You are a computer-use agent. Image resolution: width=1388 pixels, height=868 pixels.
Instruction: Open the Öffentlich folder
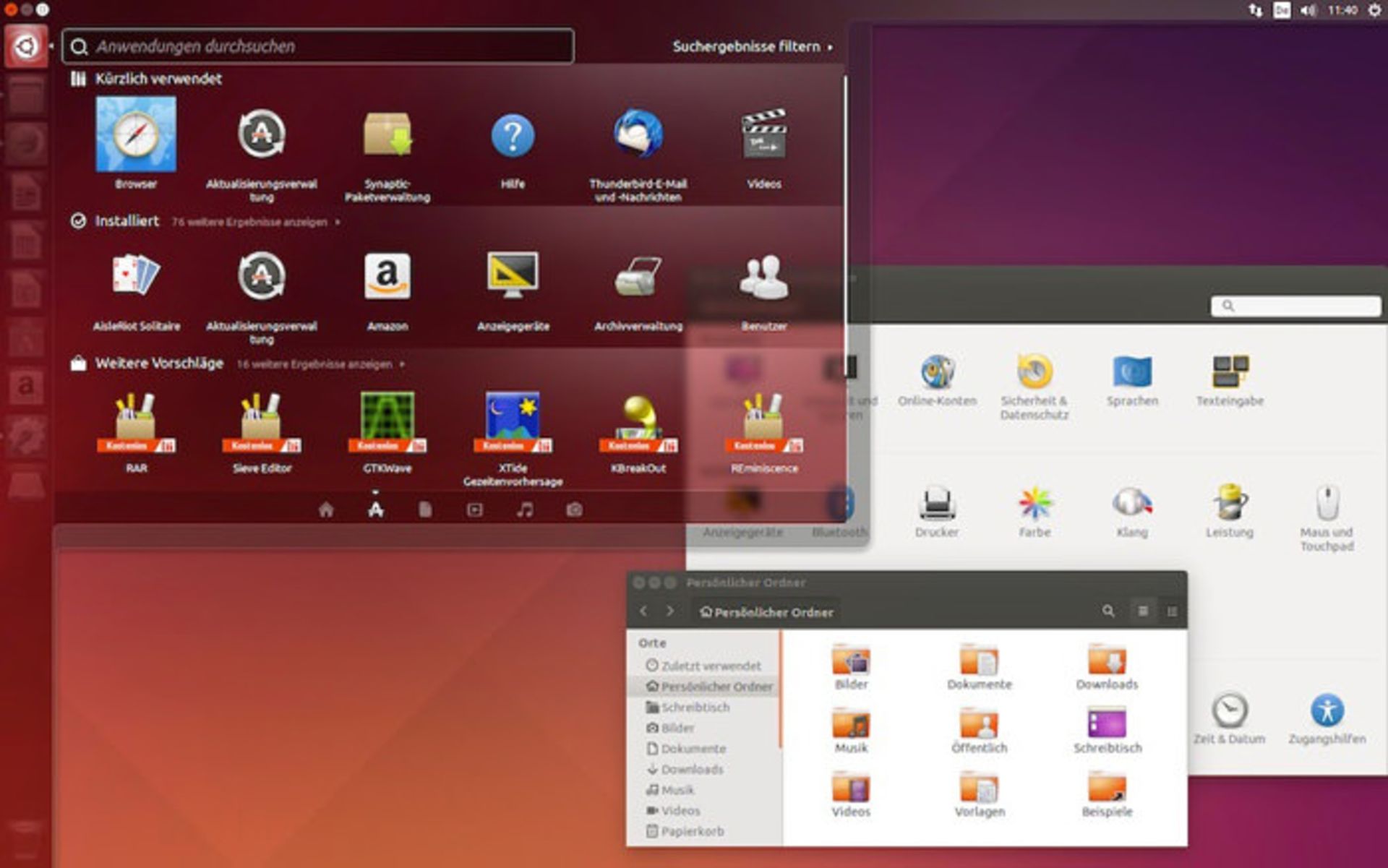point(980,730)
